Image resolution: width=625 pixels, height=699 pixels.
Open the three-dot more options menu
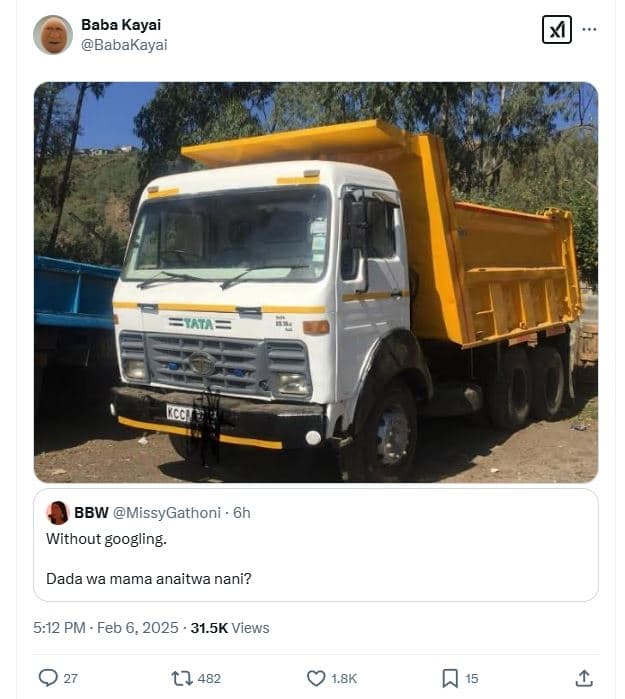[590, 30]
